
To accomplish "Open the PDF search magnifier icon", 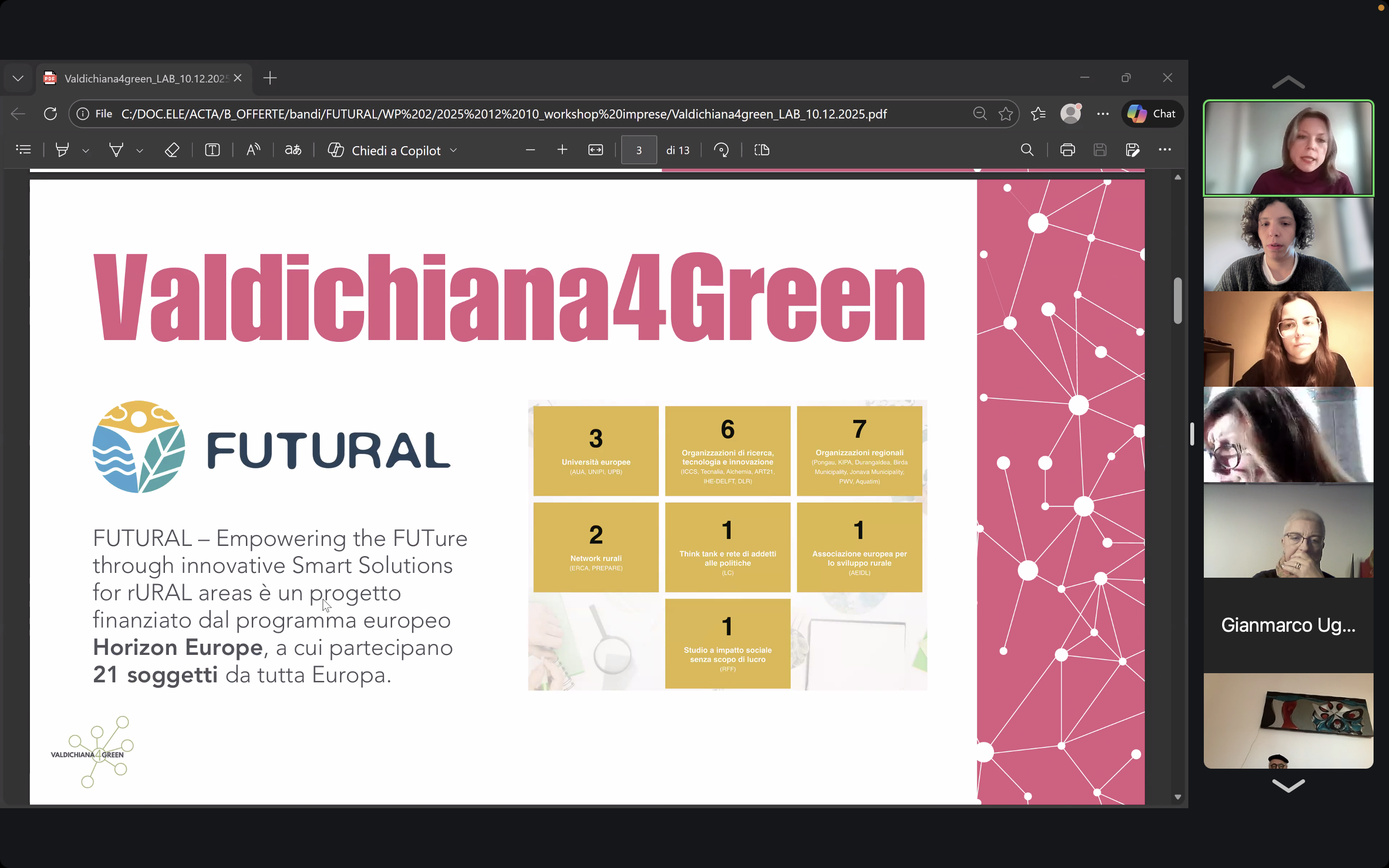I will pyautogui.click(x=1027, y=150).
